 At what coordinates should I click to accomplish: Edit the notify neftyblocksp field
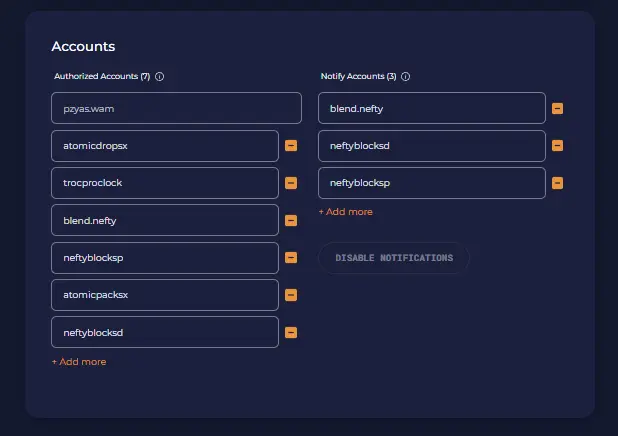pos(432,183)
